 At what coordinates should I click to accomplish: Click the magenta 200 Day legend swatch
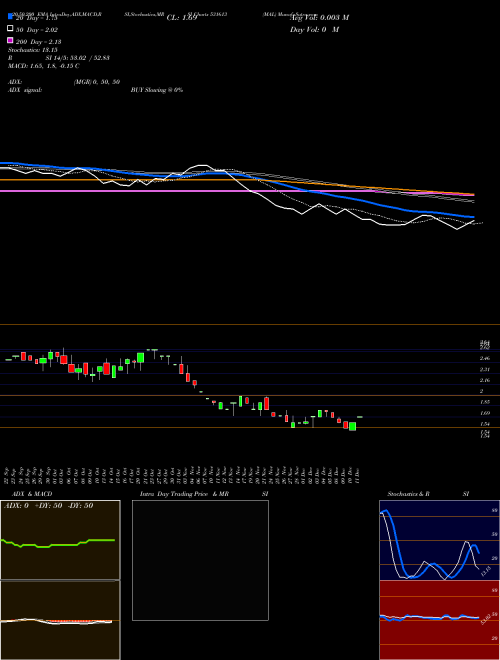coord(10,40)
